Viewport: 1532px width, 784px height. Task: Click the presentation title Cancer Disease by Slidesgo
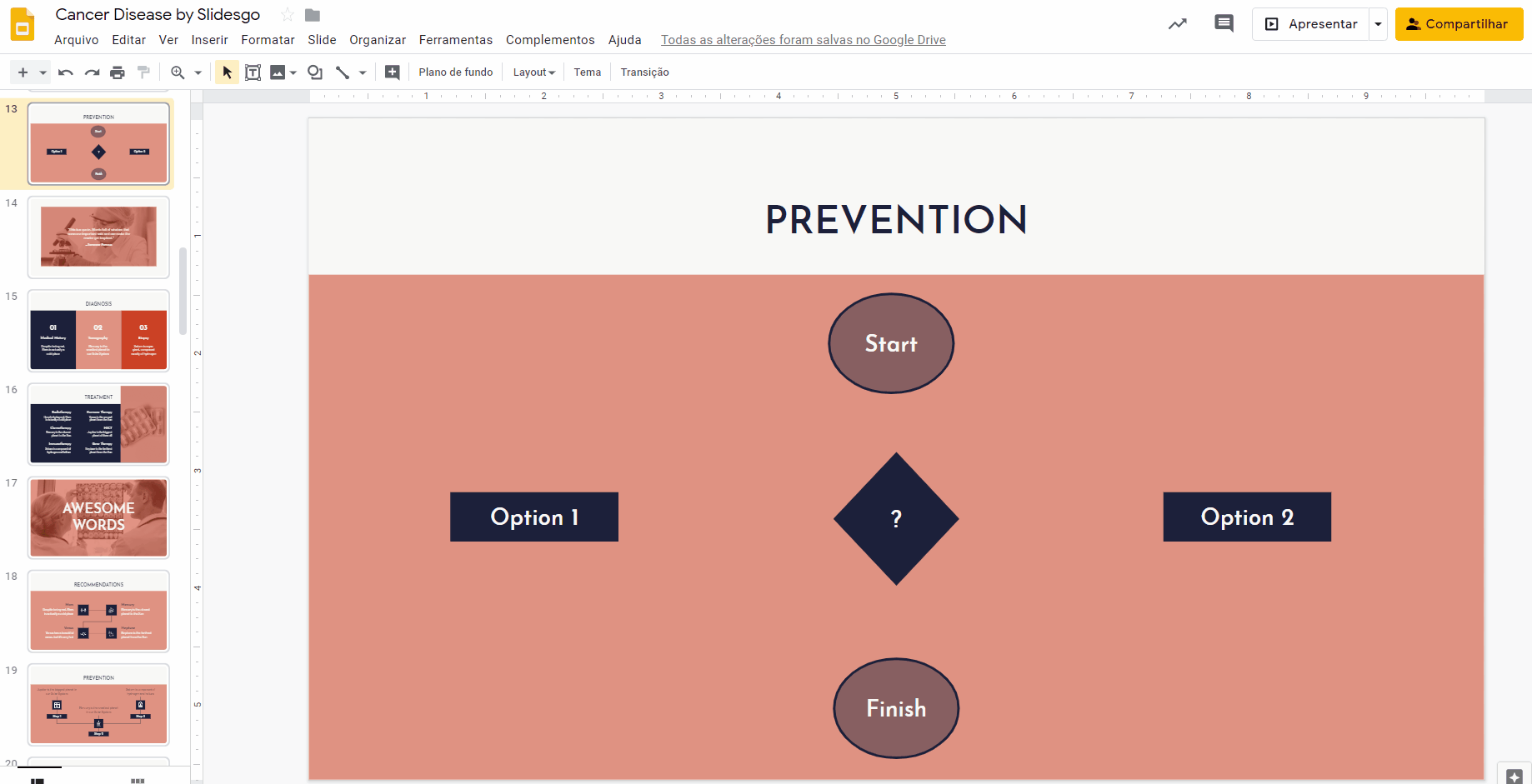(x=158, y=15)
